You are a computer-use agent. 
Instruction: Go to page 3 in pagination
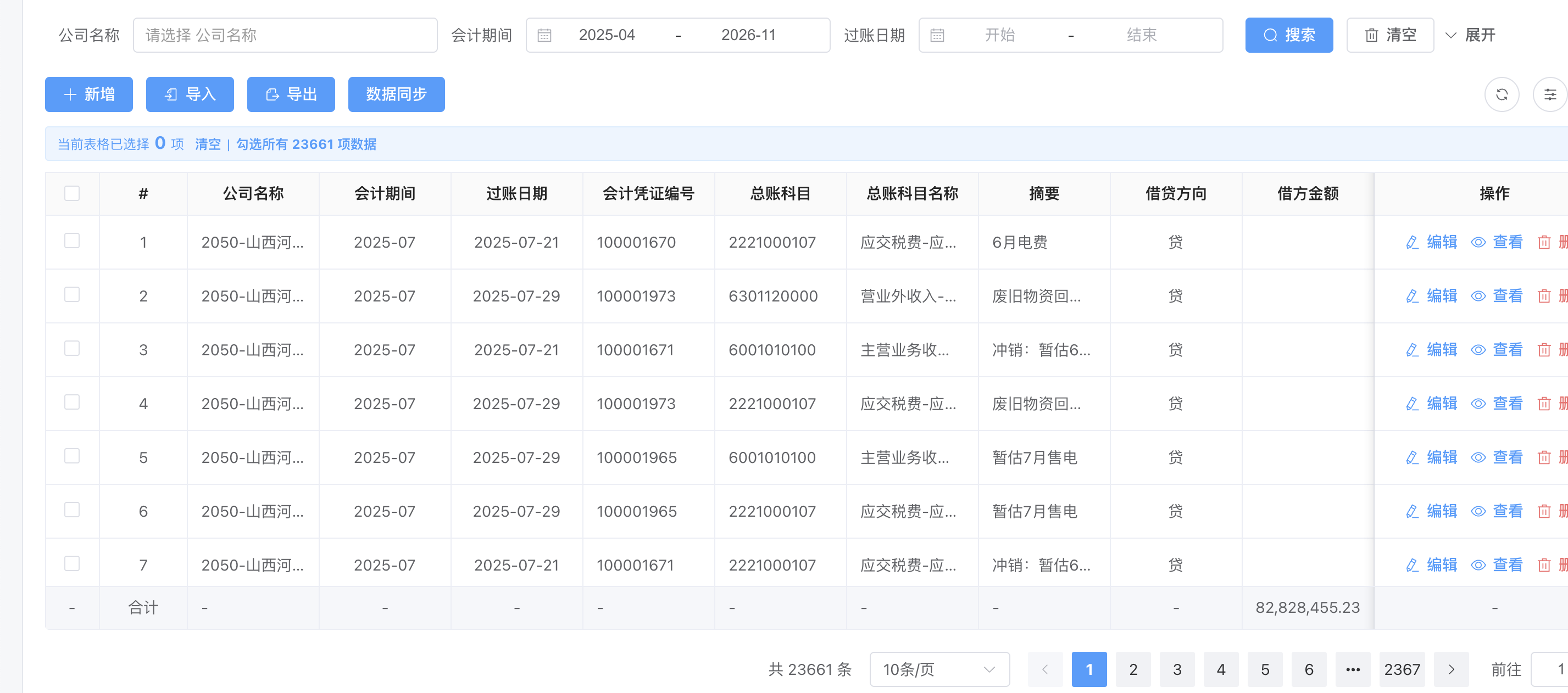[1177, 669]
